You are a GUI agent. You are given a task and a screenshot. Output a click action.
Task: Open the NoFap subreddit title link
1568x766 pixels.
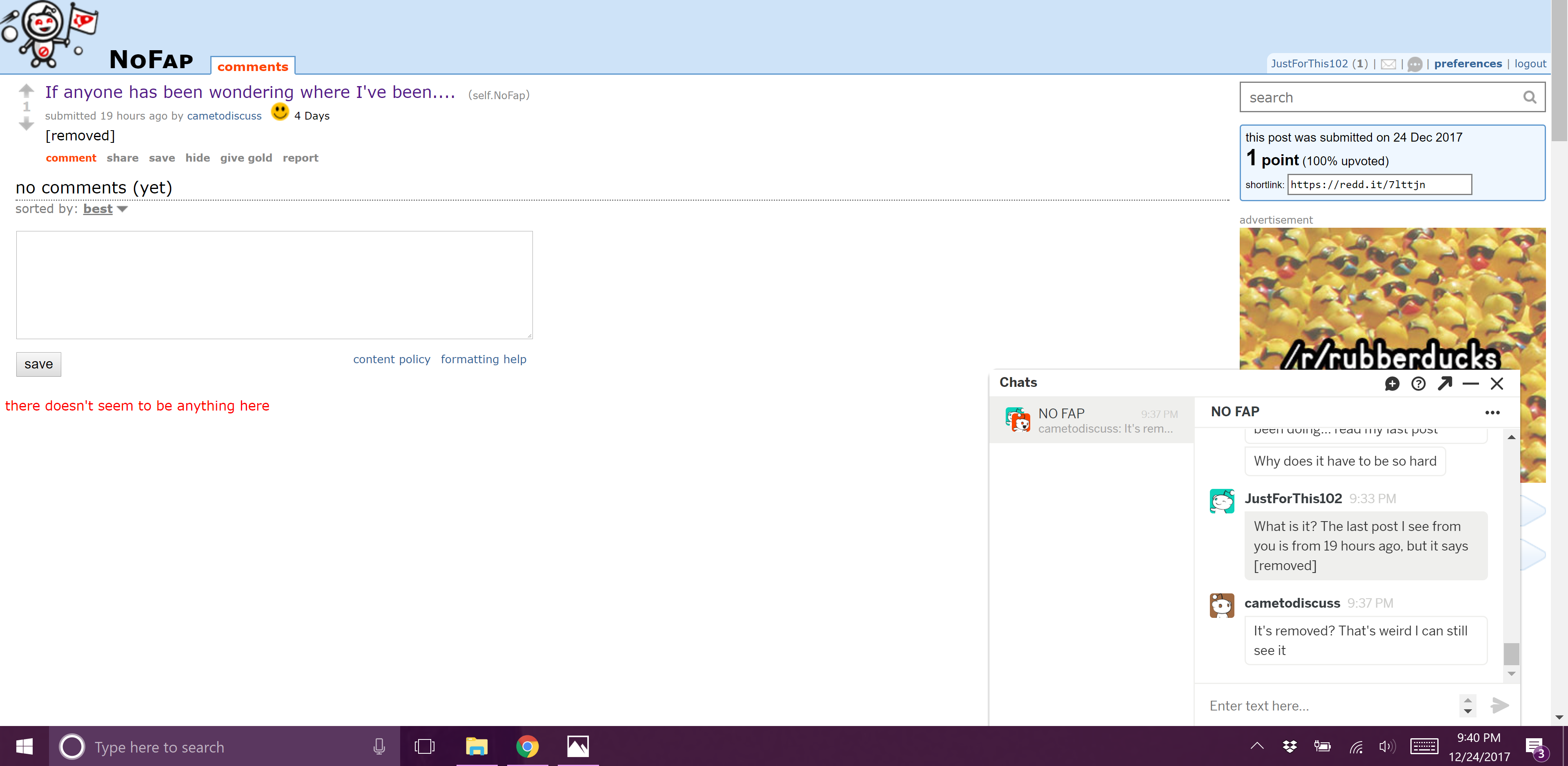pyautogui.click(x=151, y=60)
